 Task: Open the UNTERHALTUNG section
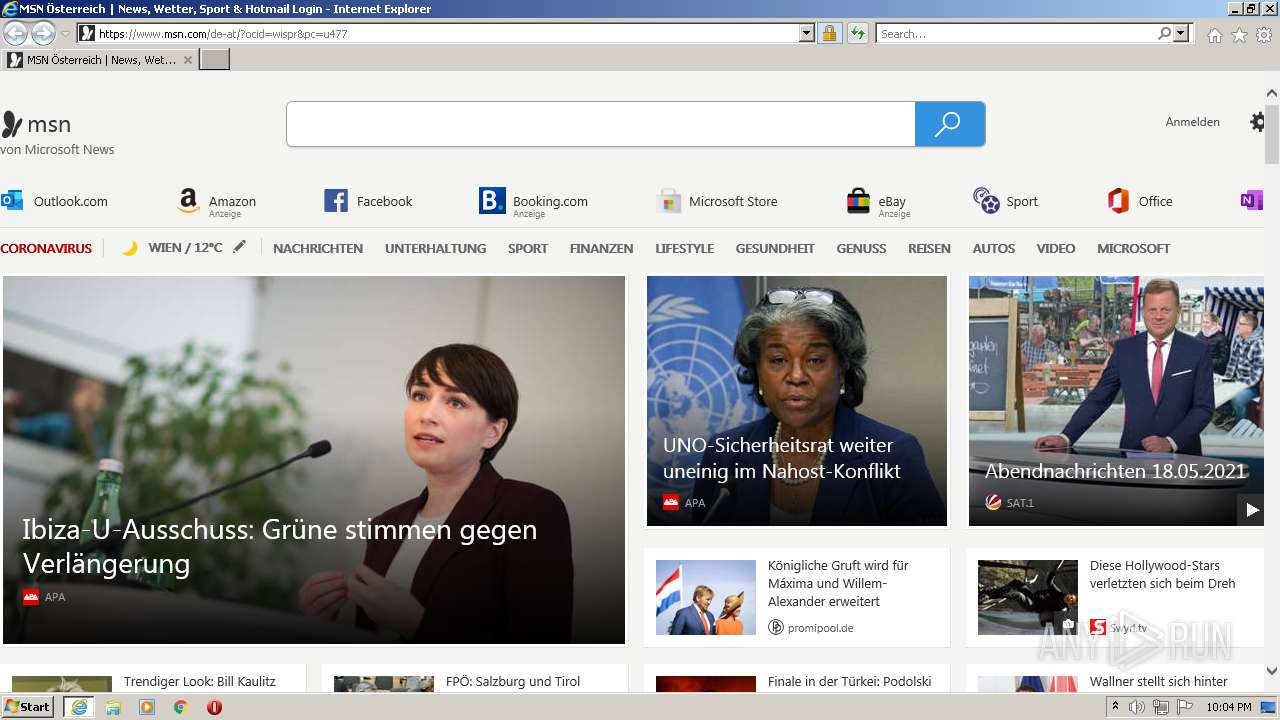click(x=435, y=248)
